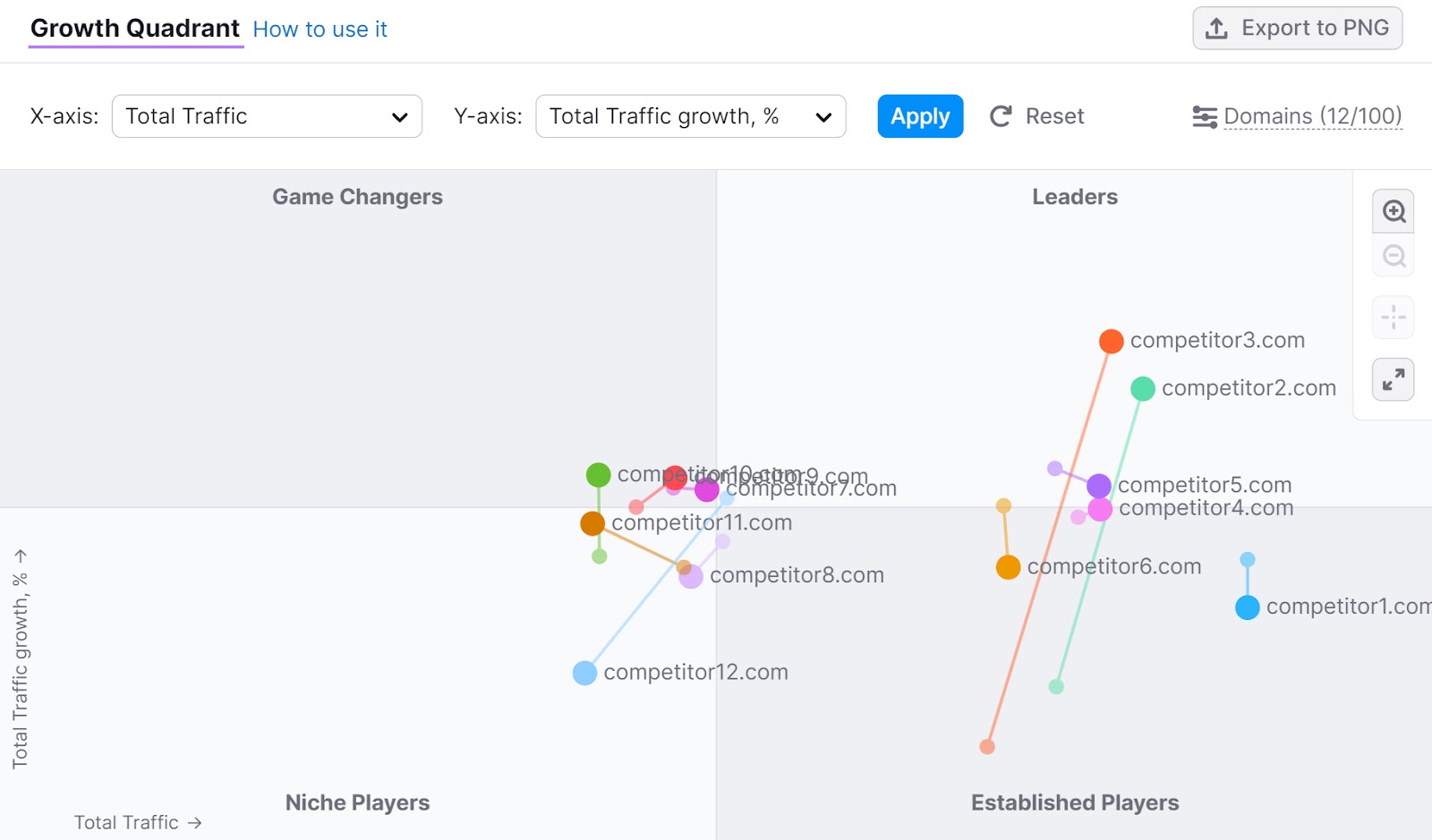The width and height of the screenshot is (1432, 840).
Task: Click the Export to PNG button
Action: [x=1297, y=28]
